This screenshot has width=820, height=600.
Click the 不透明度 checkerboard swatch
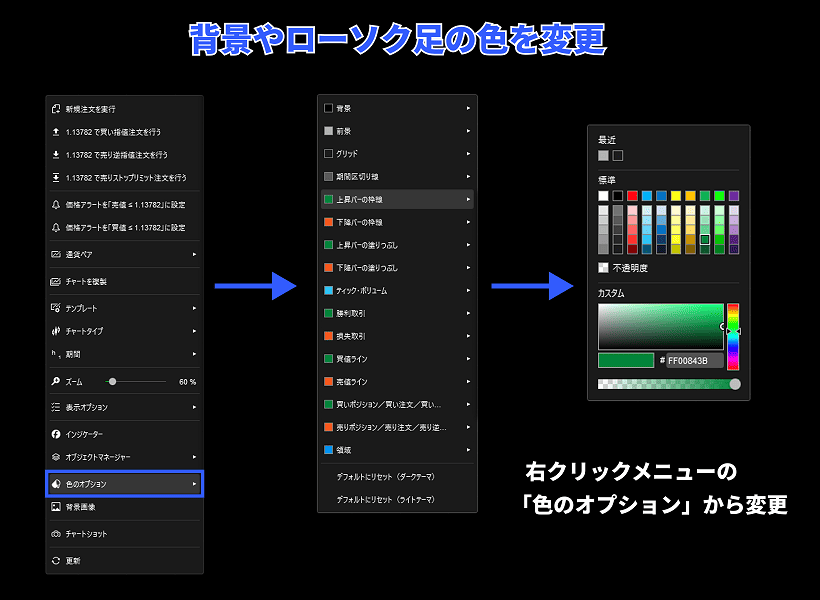(603, 267)
